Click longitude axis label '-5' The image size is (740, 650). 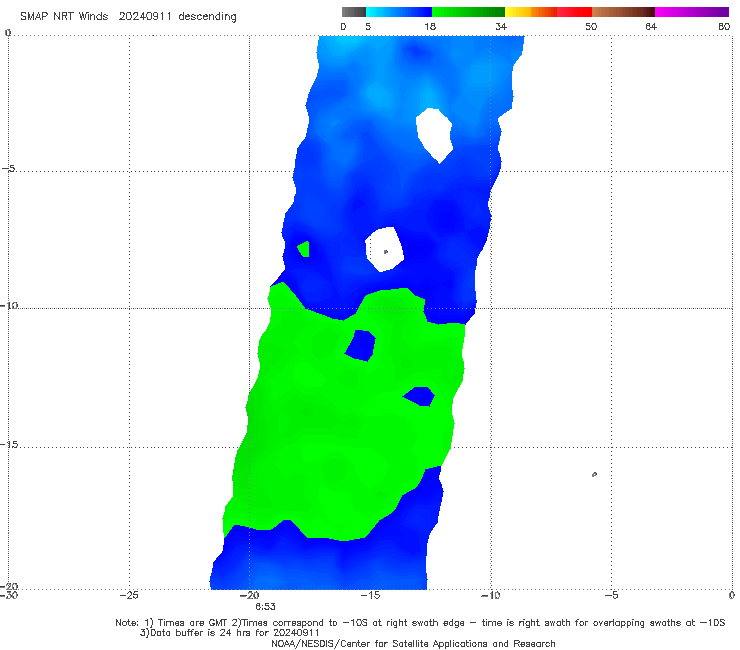point(611,596)
